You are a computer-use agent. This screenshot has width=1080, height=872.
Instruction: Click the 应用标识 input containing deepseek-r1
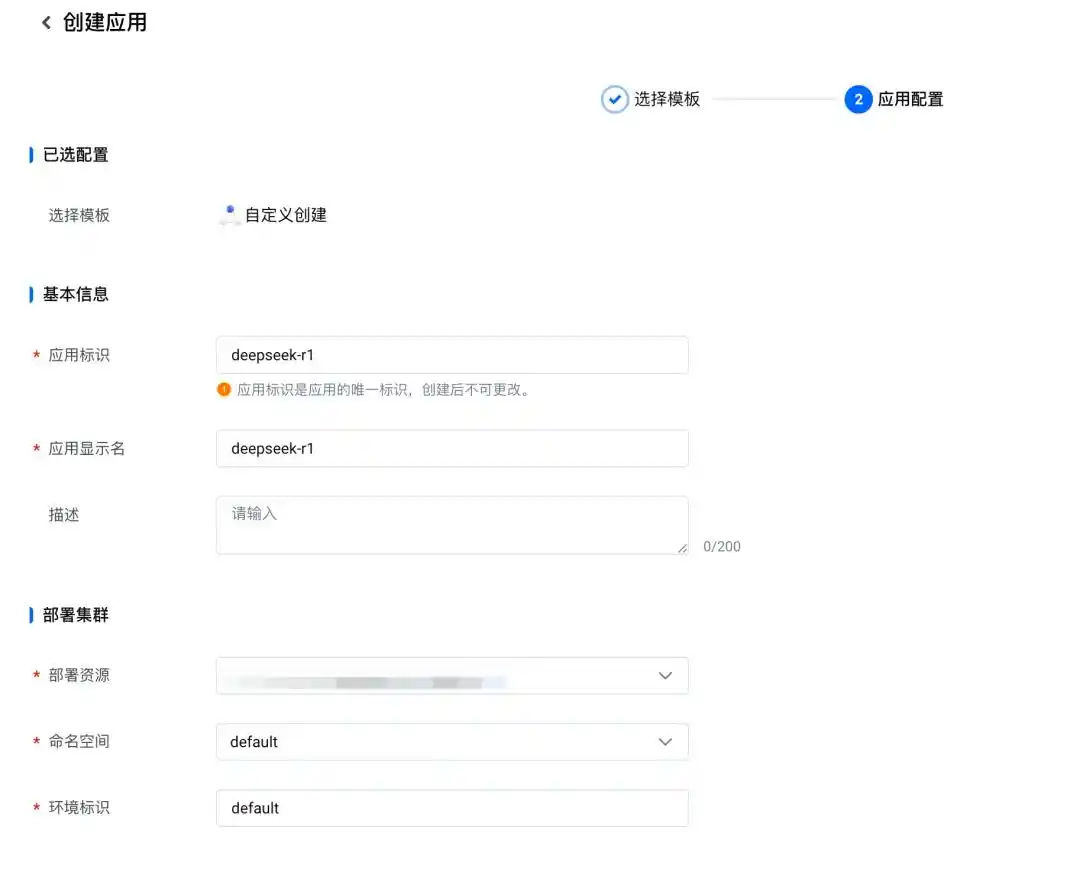pyautogui.click(x=452, y=354)
